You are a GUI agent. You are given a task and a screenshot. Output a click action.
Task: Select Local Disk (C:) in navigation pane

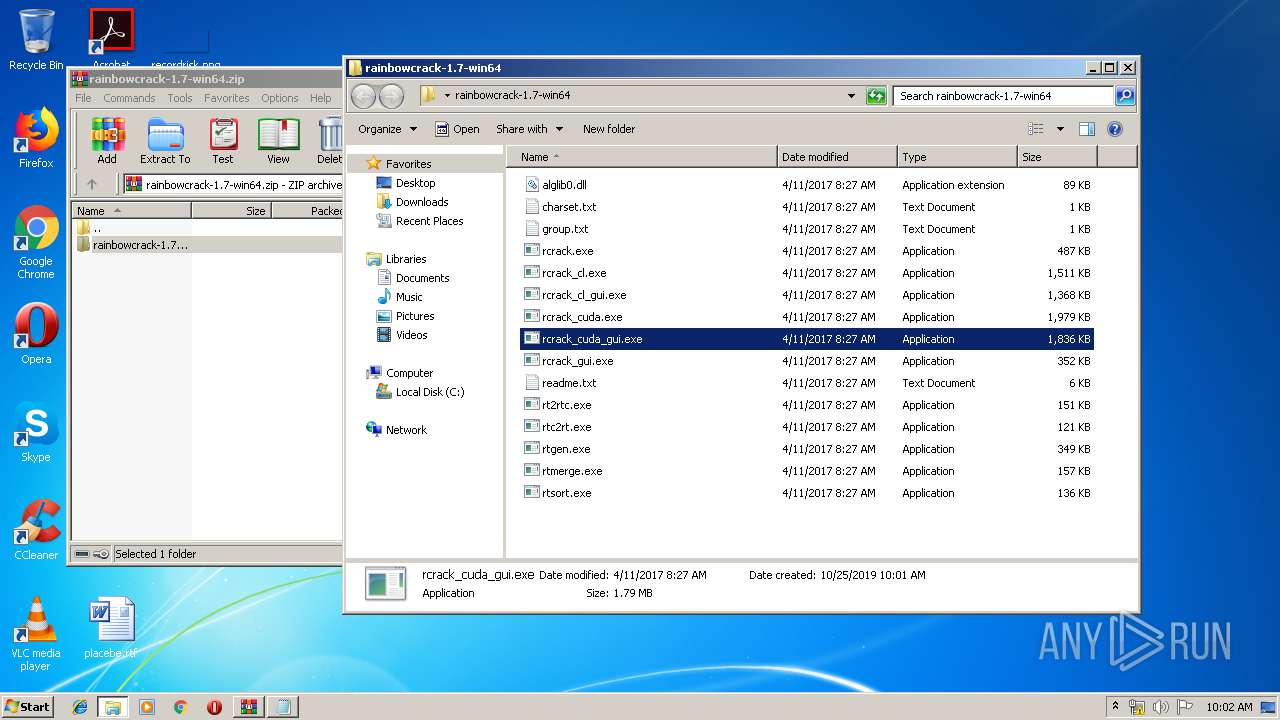[x=429, y=392]
